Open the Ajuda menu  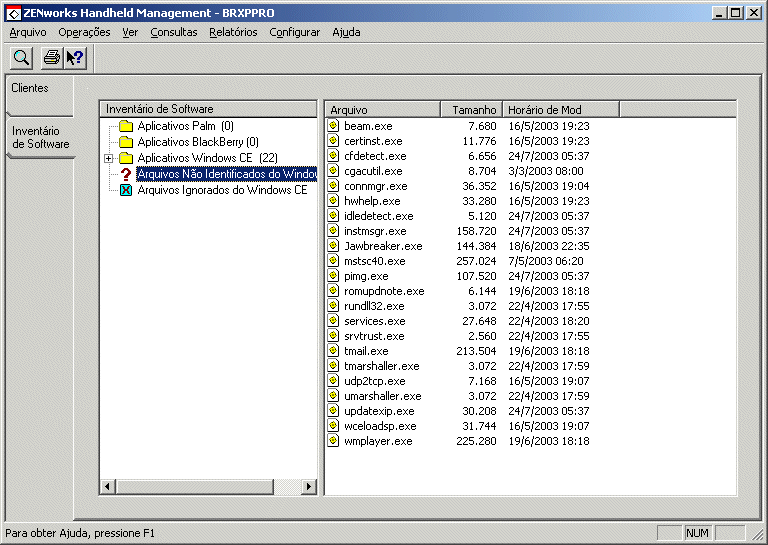pos(346,32)
